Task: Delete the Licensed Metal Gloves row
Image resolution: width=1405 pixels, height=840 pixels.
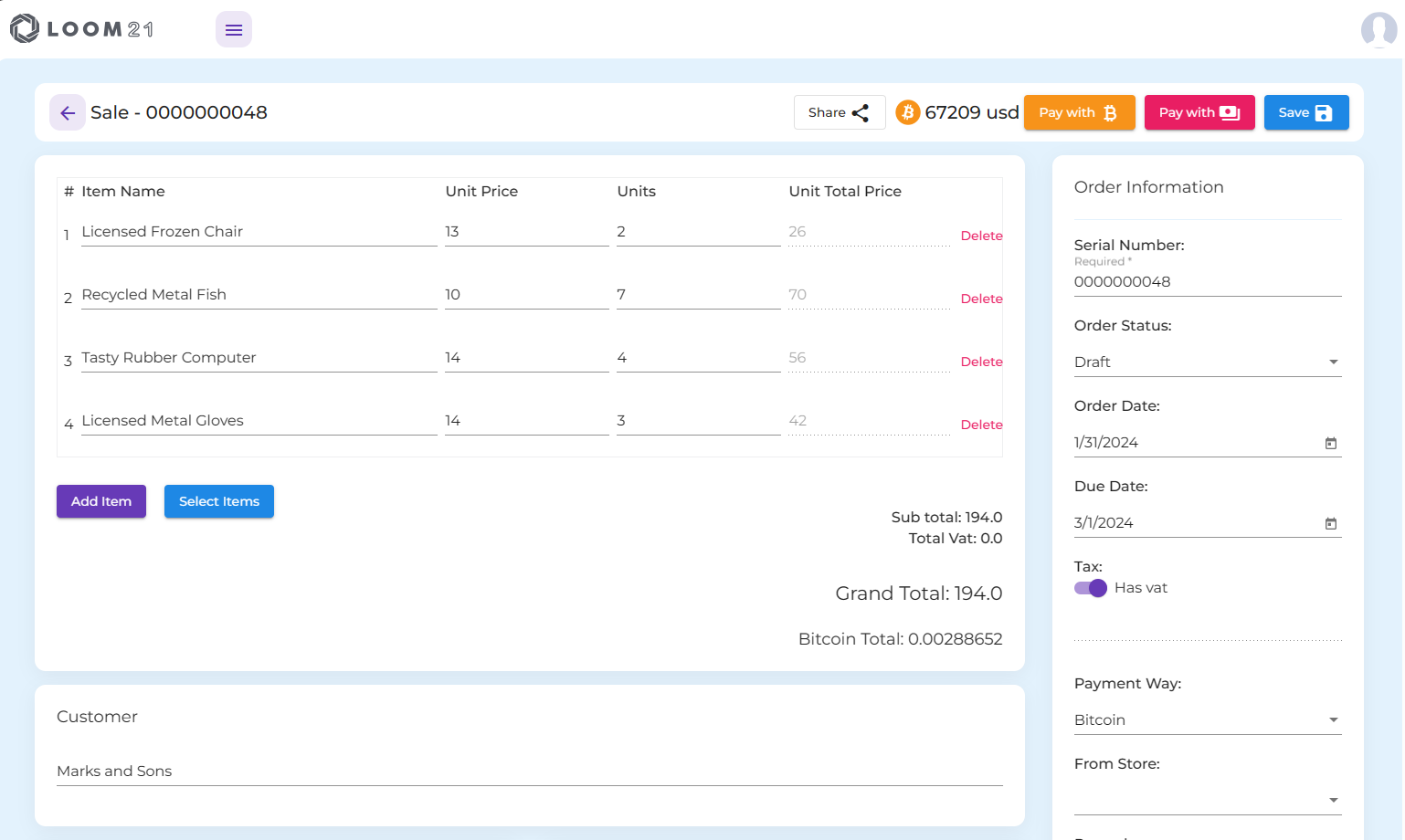Action: click(x=981, y=425)
